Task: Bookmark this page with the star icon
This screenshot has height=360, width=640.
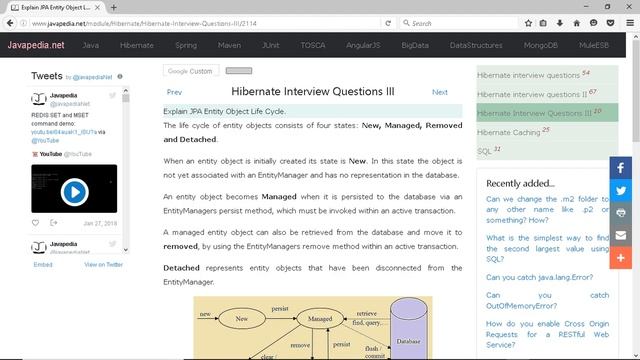Action: [528, 23]
